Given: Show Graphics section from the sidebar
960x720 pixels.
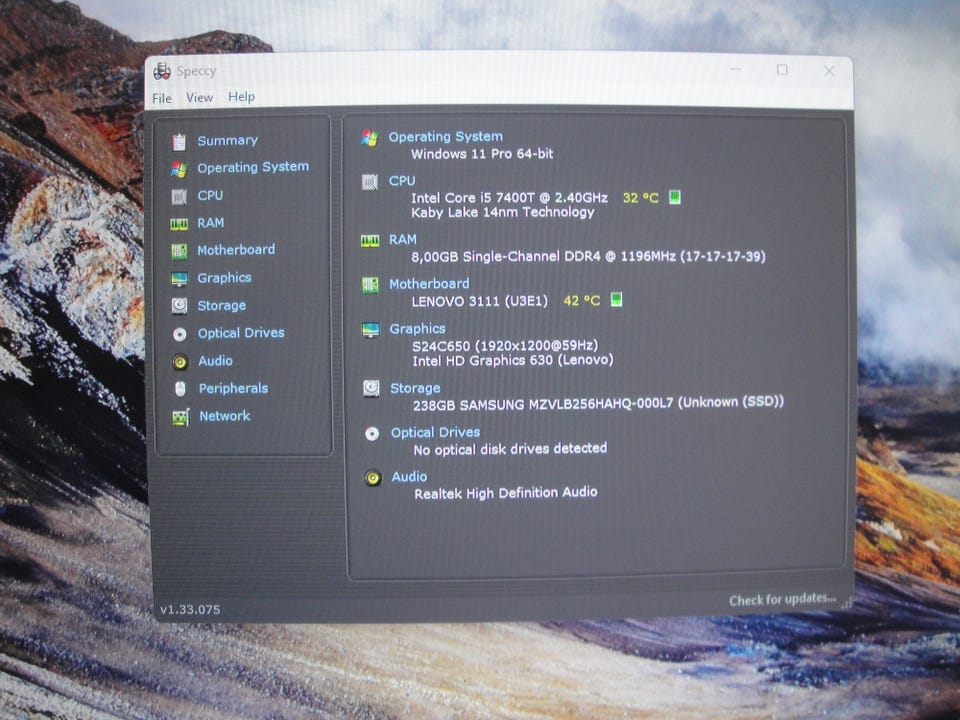Looking at the screenshot, I should (x=224, y=278).
